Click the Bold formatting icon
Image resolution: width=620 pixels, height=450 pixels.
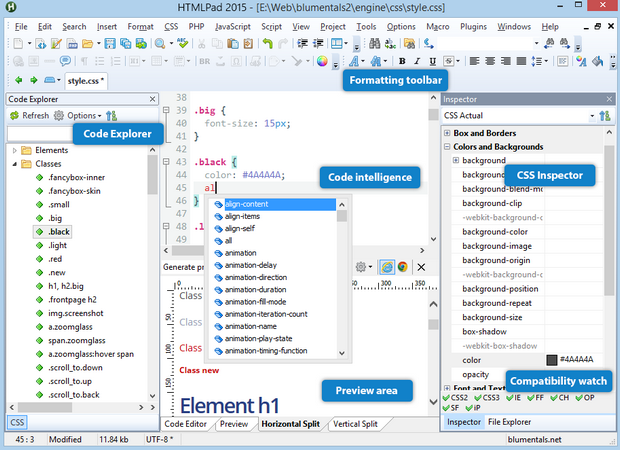point(401,61)
